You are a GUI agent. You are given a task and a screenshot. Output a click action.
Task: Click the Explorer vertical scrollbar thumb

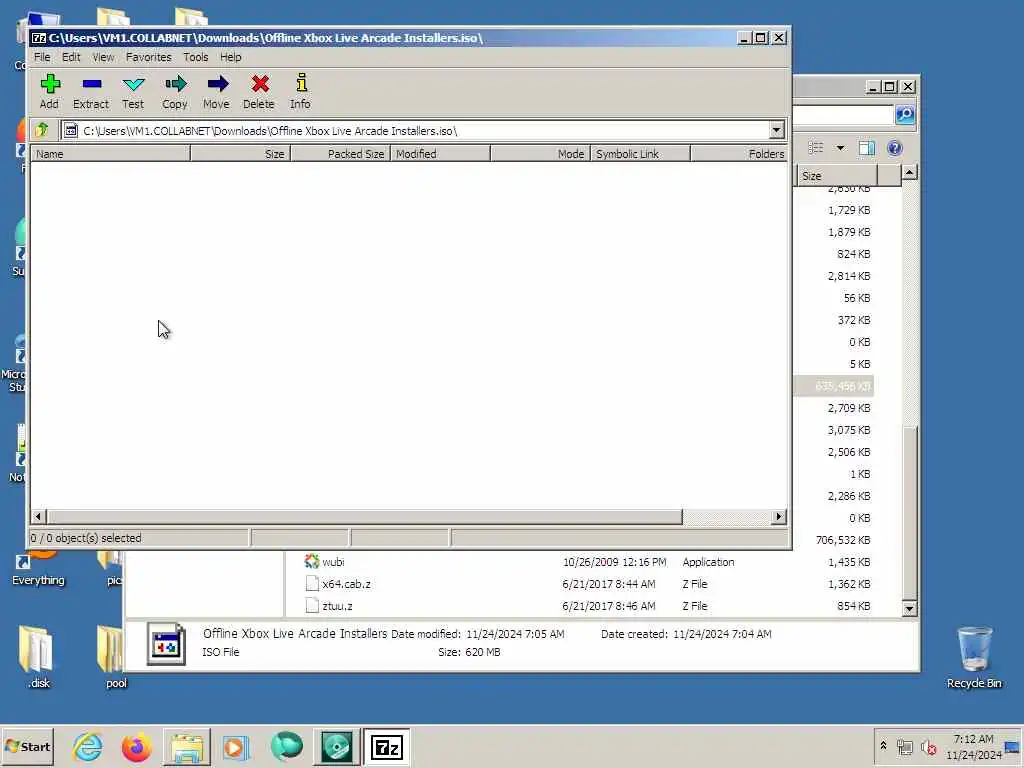pos(909,513)
